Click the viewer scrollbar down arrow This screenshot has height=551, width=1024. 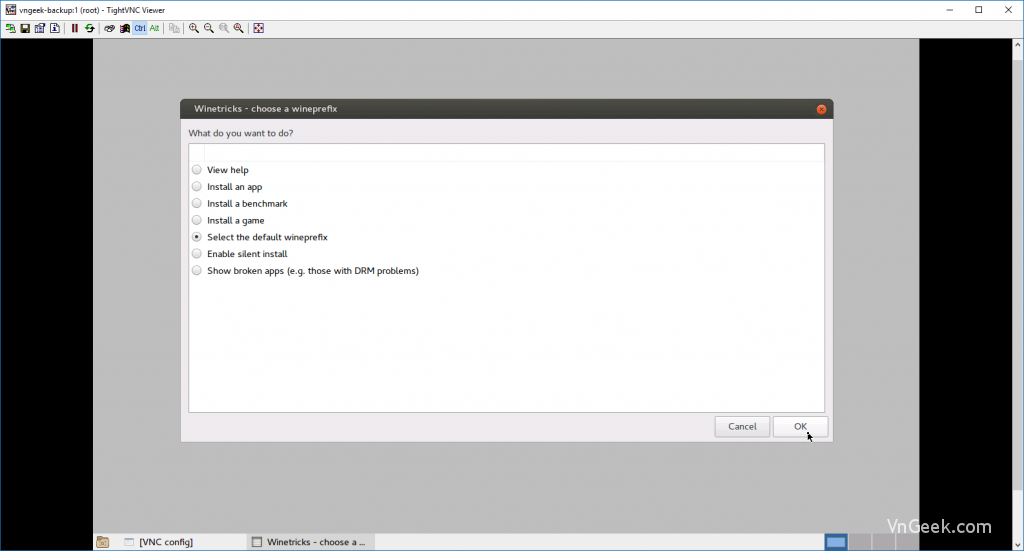tap(1017, 544)
